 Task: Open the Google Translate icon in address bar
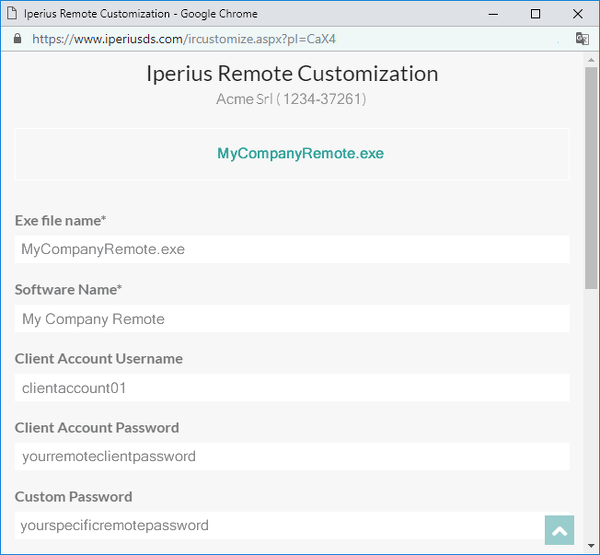tap(582, 39)
